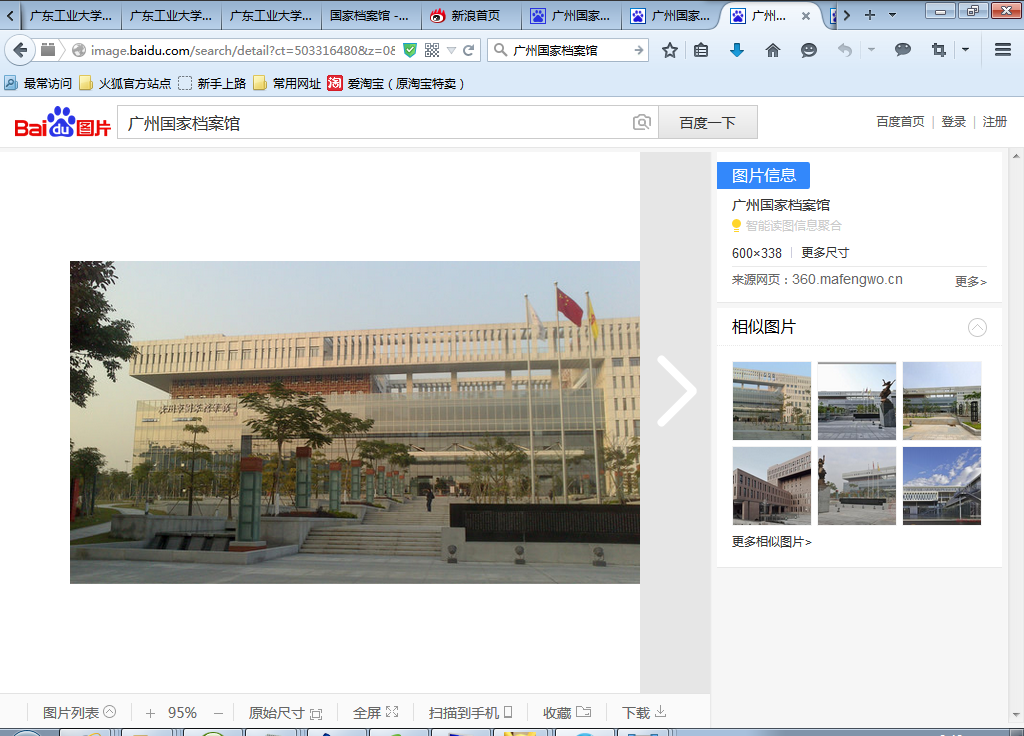Open the Firefox downloads arrow

pos(737,50)
